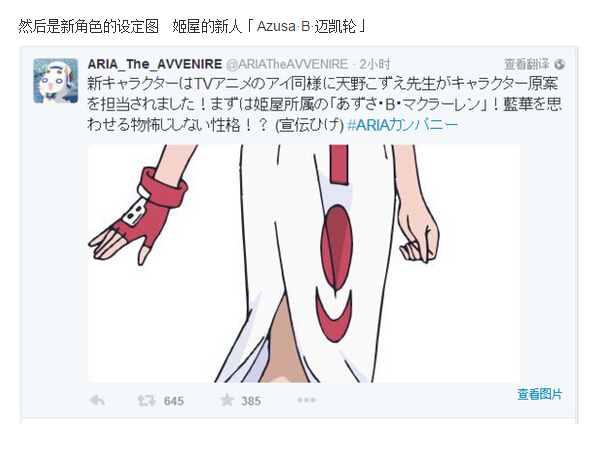
Task: Favorite the tweet with the star icon
Action: click(227, 400)
